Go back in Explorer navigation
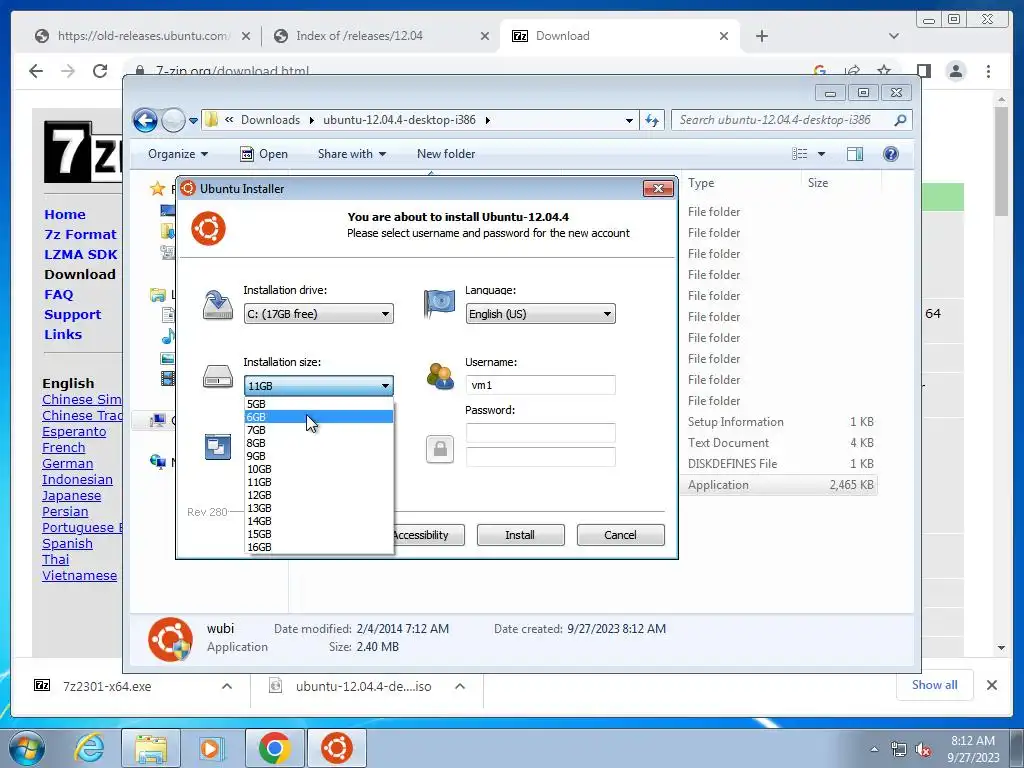 pyautogui.click(x=145, y=120)
